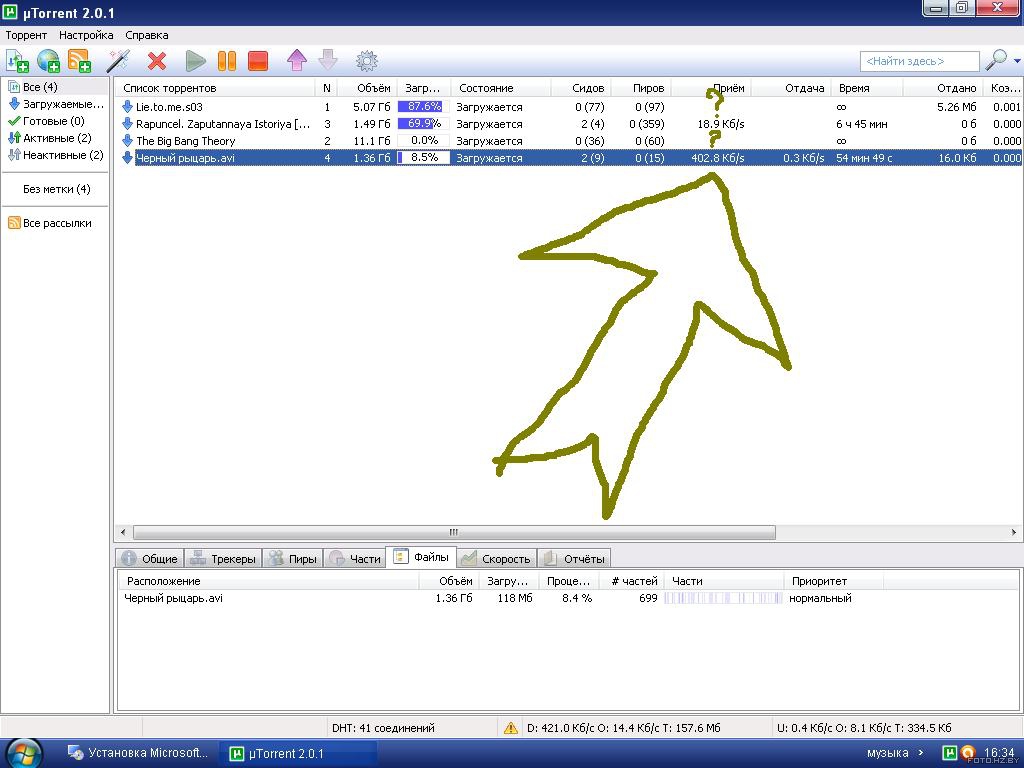Select Неактивные (2) in sidebar
The image size is (1024, 768).
tap(56, 155)
